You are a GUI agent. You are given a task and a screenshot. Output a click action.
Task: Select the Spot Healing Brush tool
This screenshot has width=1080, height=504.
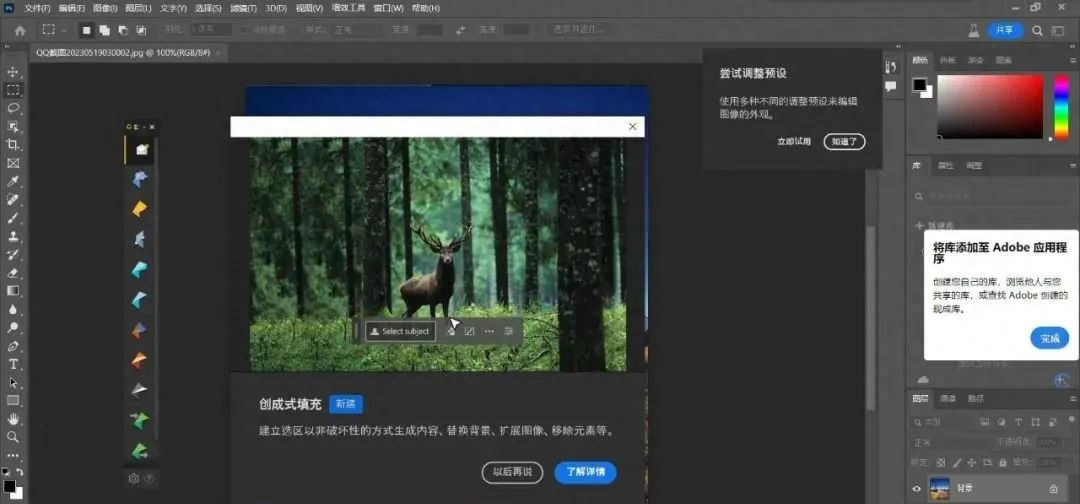tap(12, 200)
